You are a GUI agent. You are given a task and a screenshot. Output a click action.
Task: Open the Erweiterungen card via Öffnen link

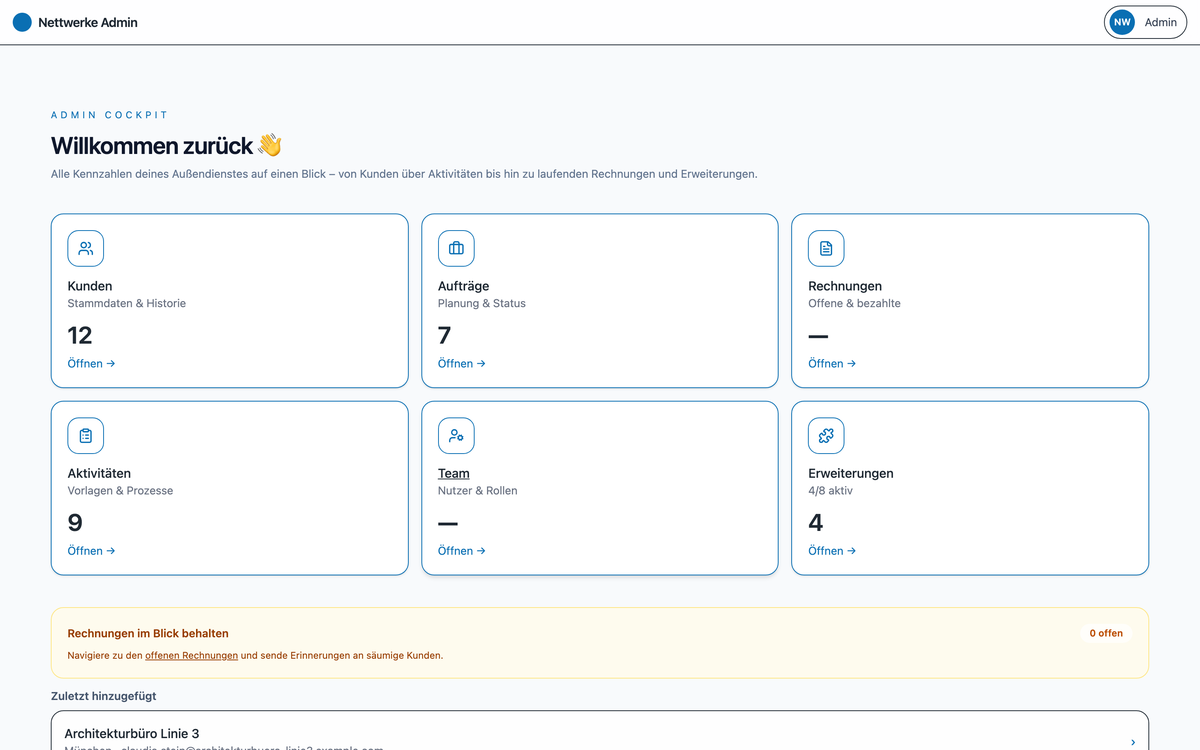pyautogui.click(x=832, y=550)
